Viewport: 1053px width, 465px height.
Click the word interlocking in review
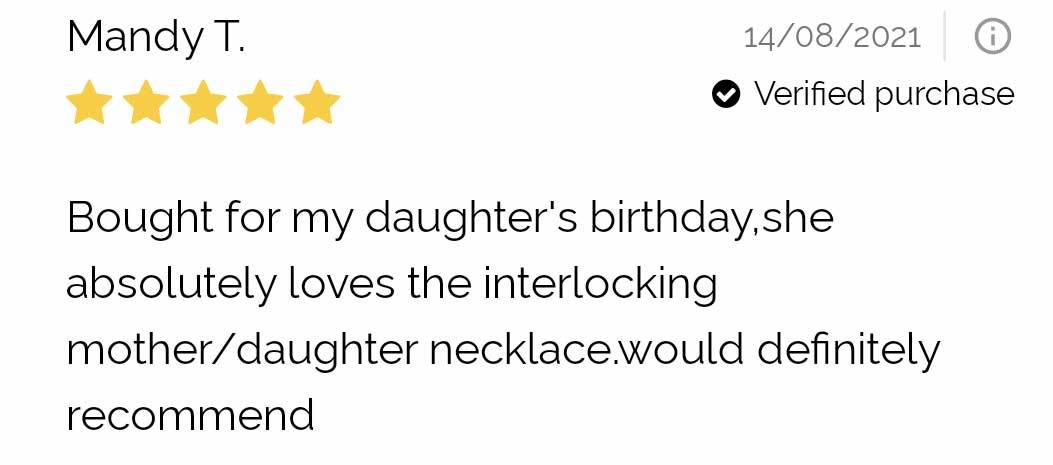coord(600,285)
